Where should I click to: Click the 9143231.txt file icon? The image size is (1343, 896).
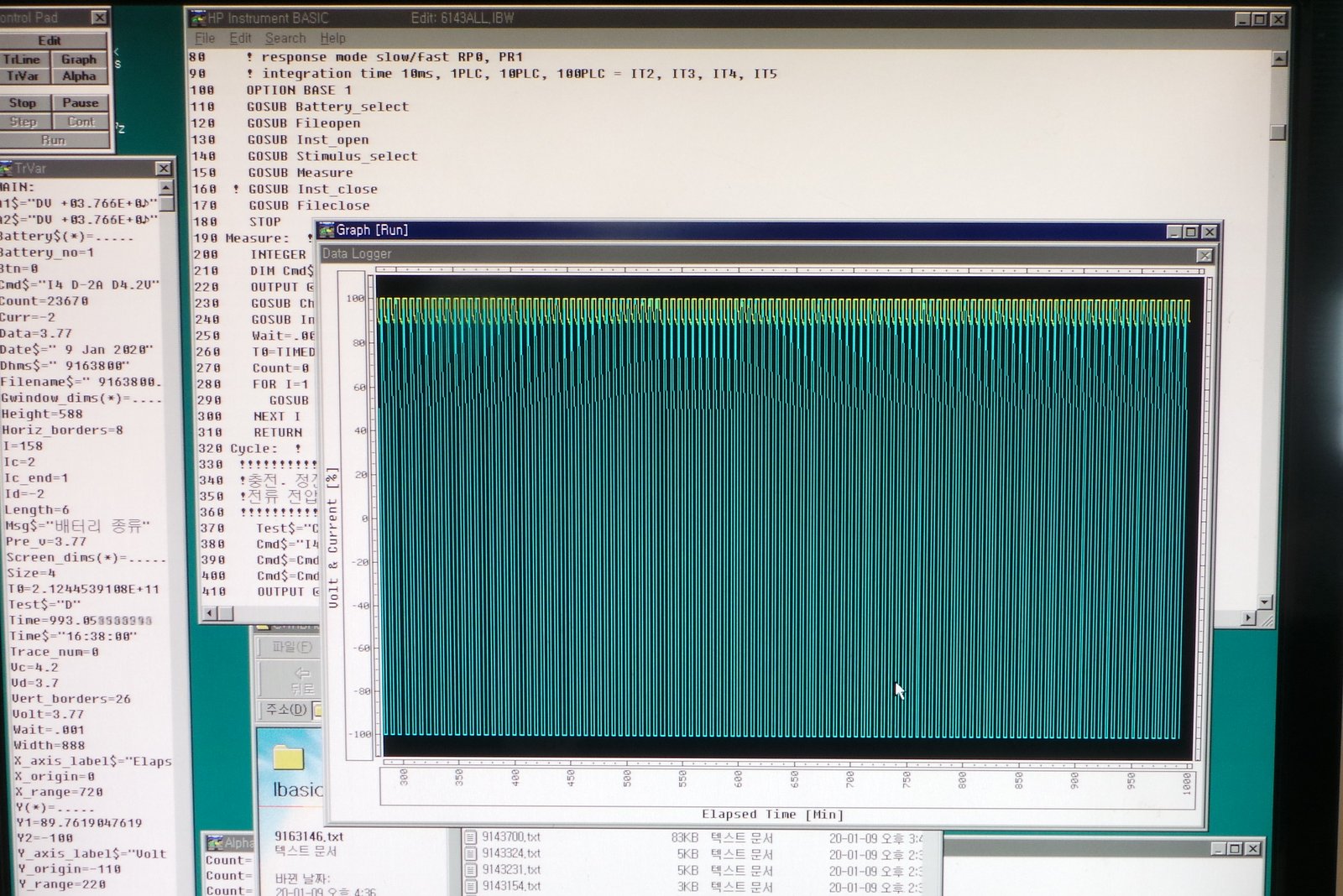[x=471, y=870]
